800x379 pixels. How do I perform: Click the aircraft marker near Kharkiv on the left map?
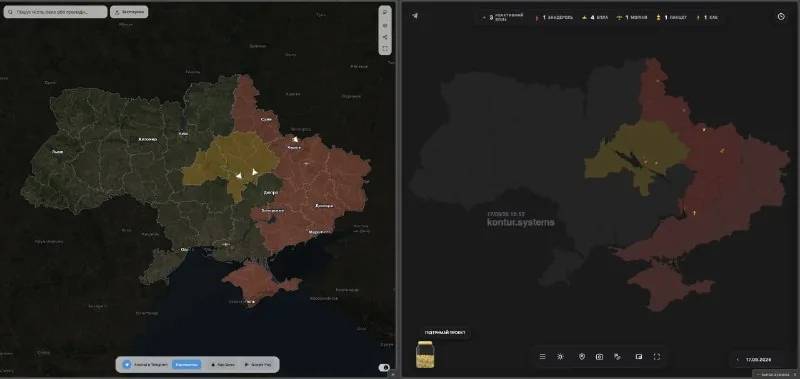coord(295,139)
